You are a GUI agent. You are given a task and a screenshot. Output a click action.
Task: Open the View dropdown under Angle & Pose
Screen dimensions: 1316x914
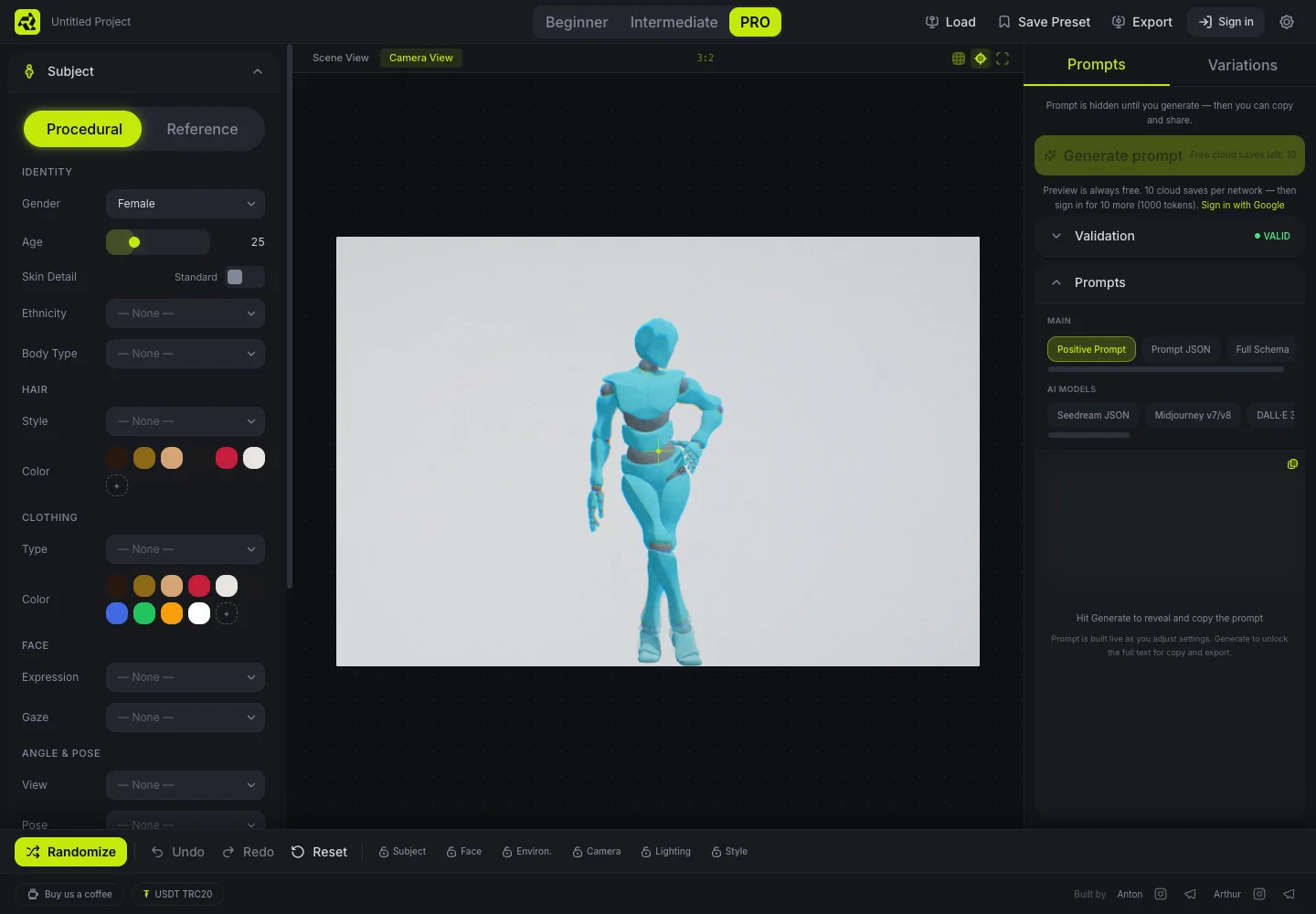(186, 785)
